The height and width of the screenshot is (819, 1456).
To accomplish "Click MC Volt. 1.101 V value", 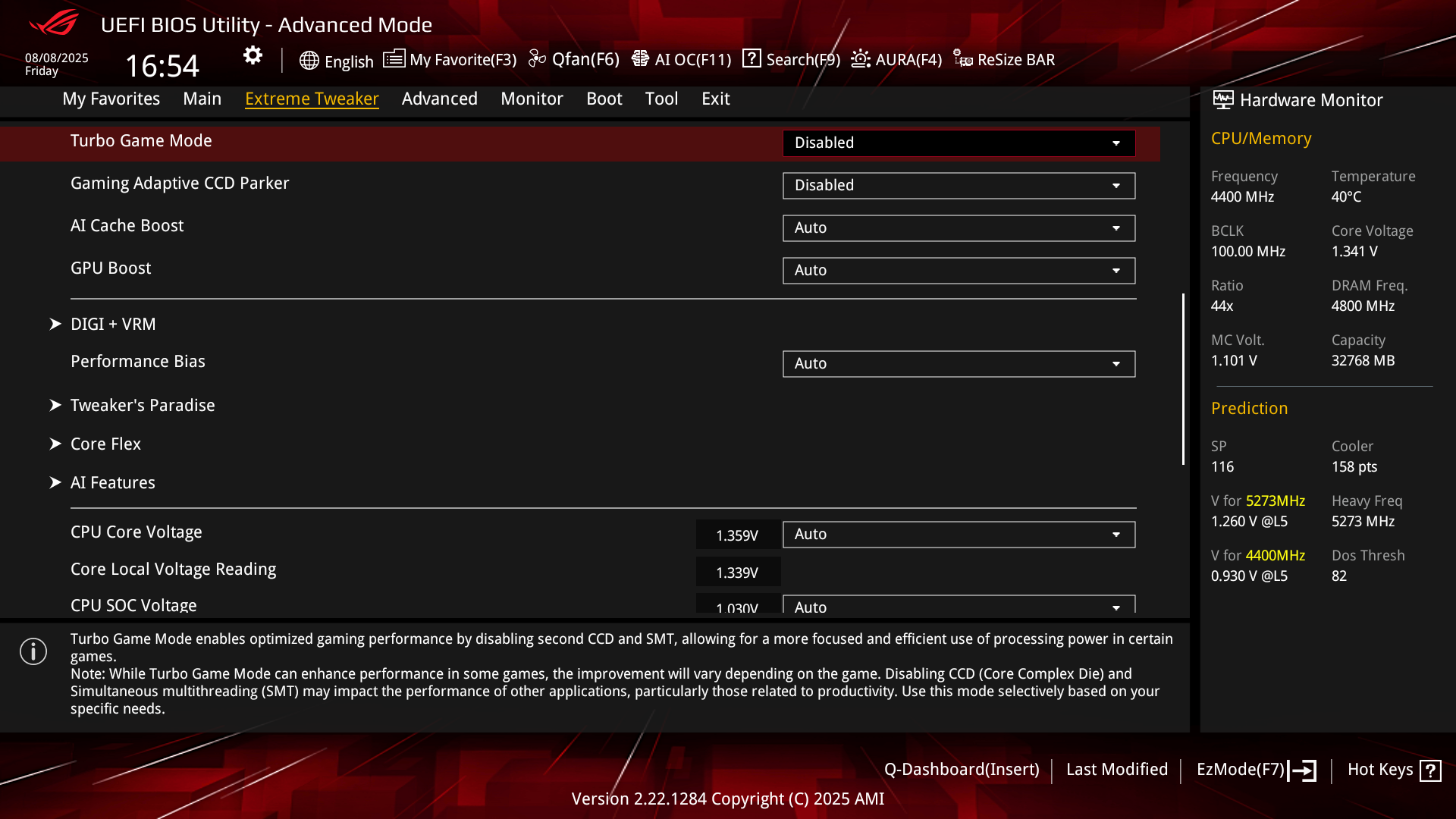I will pyautogui.click(x=1234, y=361).
